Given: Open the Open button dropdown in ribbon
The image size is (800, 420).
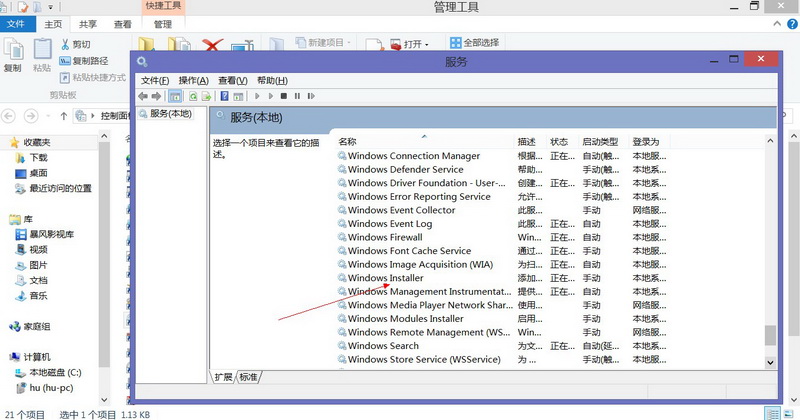Looking at the screenshot, I should tap(427, 45).
